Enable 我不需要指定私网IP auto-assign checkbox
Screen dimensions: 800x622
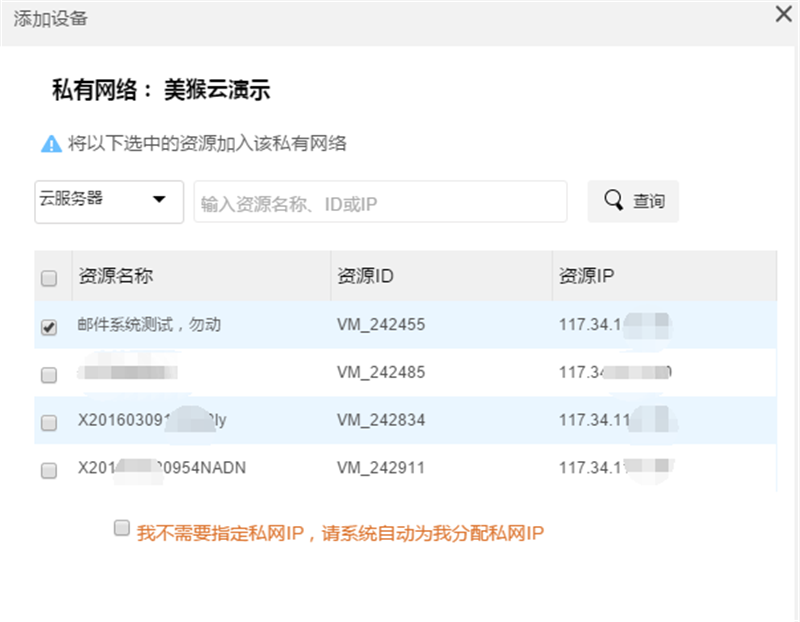(121, 528)
